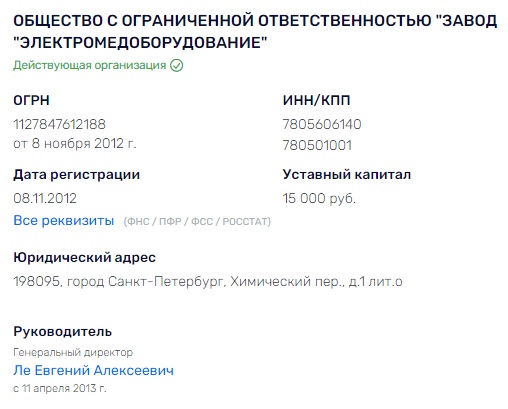
Task: Click the ФНС / ПФР / ФСС / РОССТАТ note
Action: coord(197,222)
